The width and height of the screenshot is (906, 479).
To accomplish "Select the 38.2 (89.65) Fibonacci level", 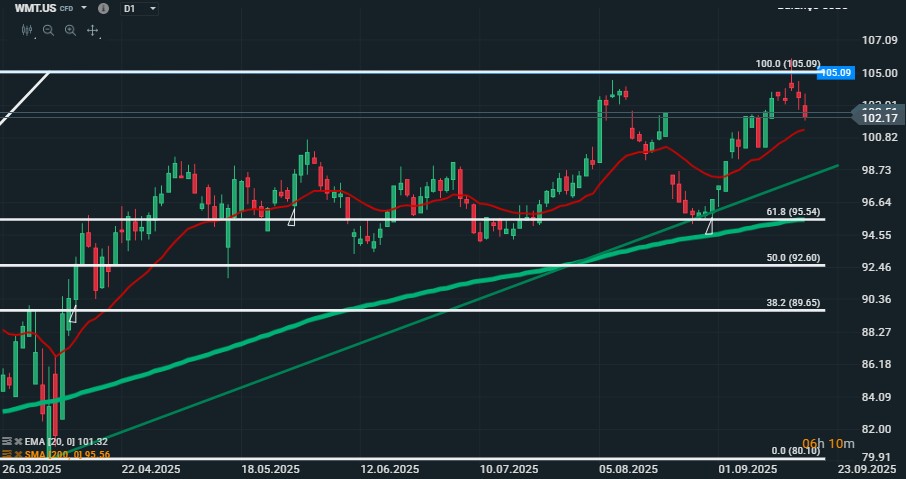I will pyautogui.click(x=793, y=302).
